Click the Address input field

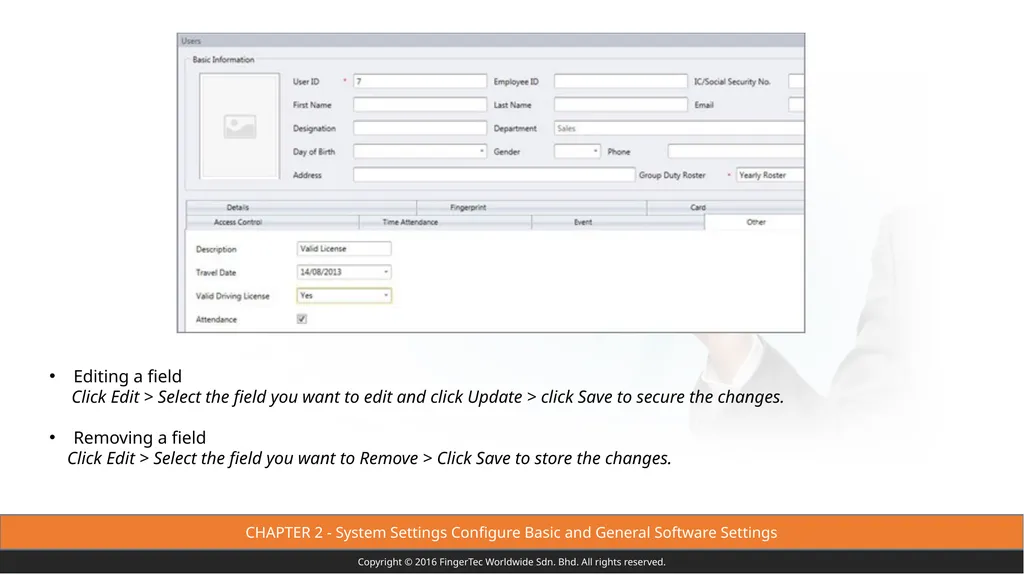(494, 175)
